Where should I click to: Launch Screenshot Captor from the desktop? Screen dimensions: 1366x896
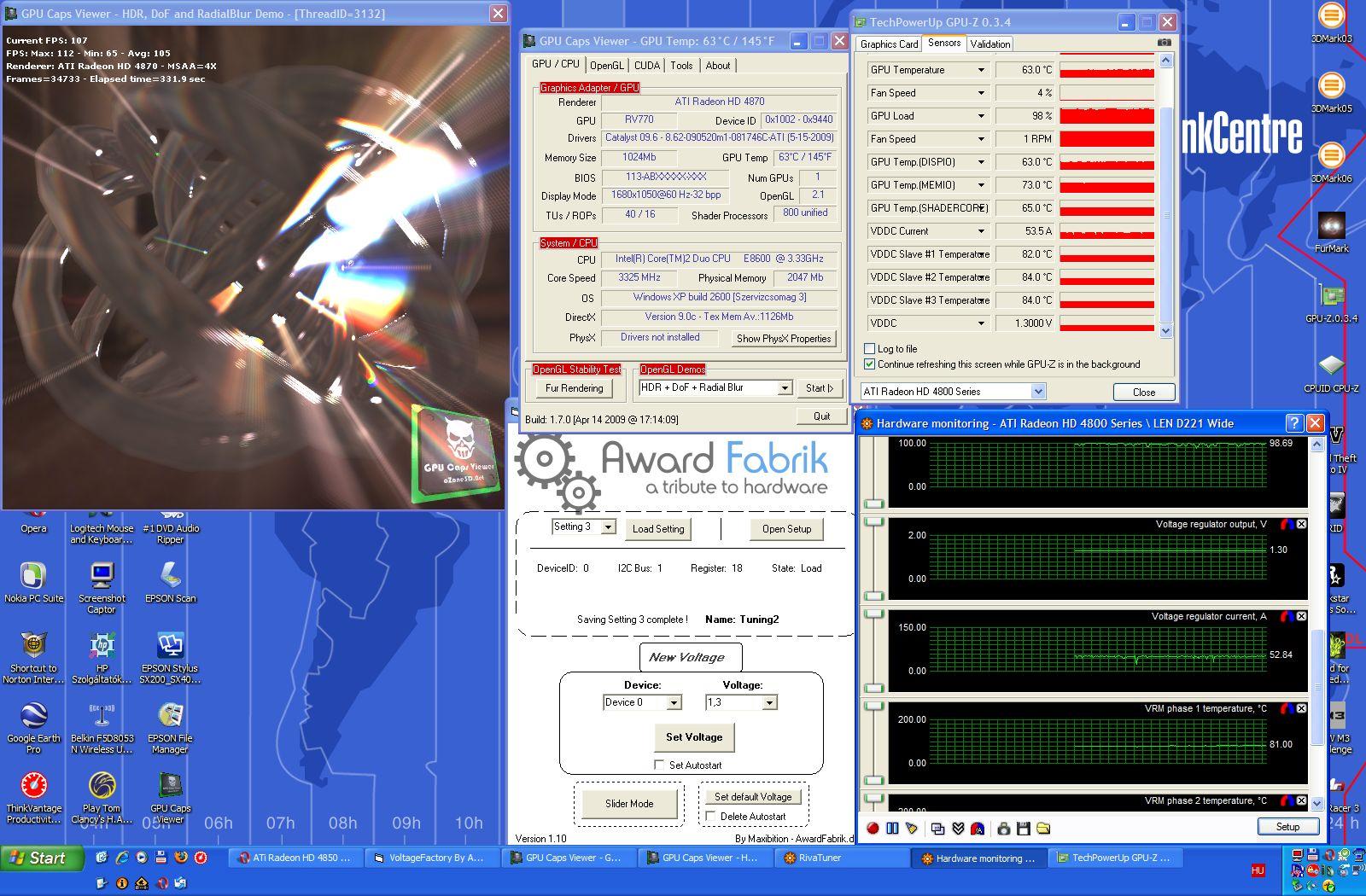102,588
